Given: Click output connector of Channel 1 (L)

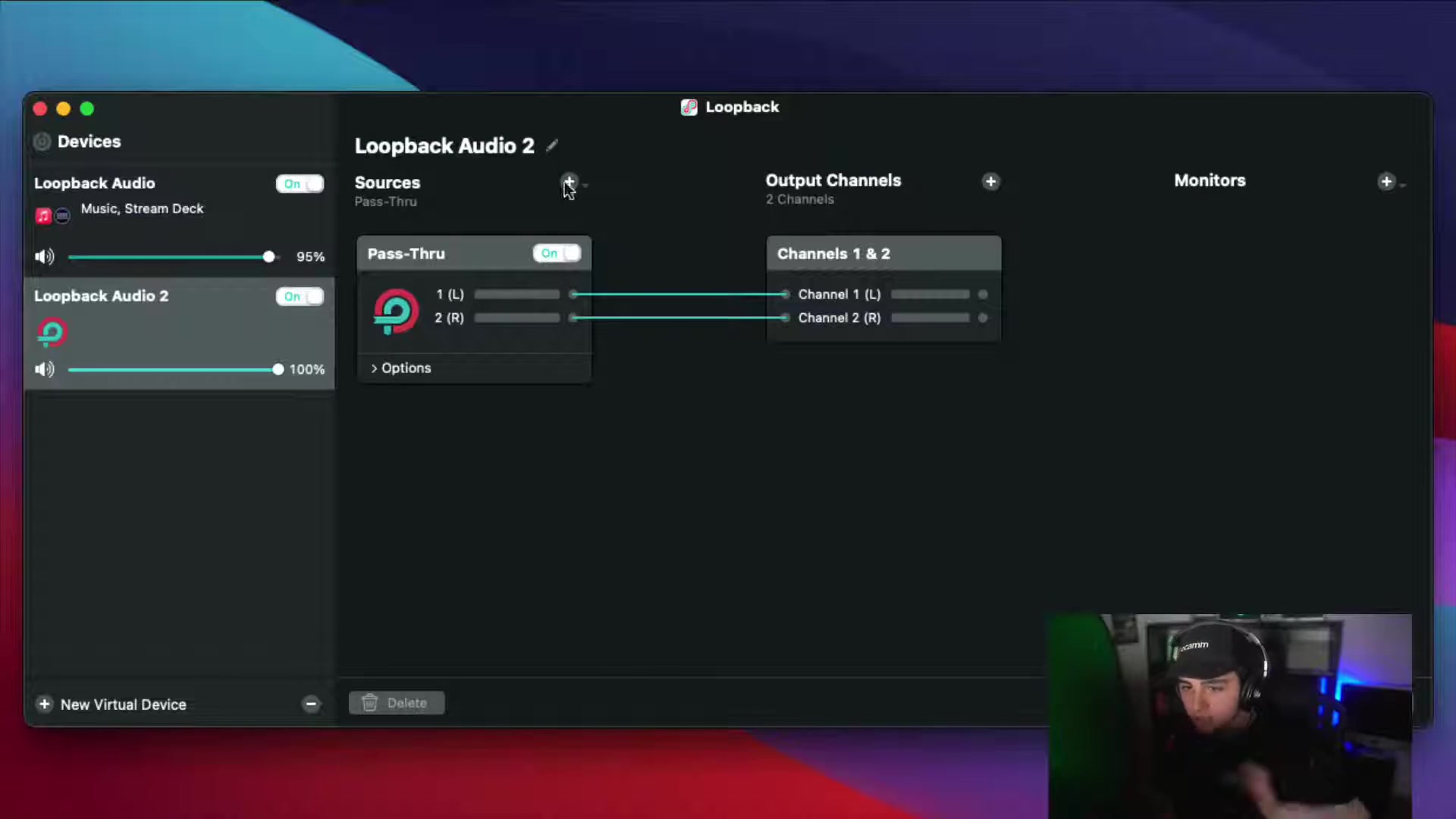Looking at the screenshot, I should point(983,294).
